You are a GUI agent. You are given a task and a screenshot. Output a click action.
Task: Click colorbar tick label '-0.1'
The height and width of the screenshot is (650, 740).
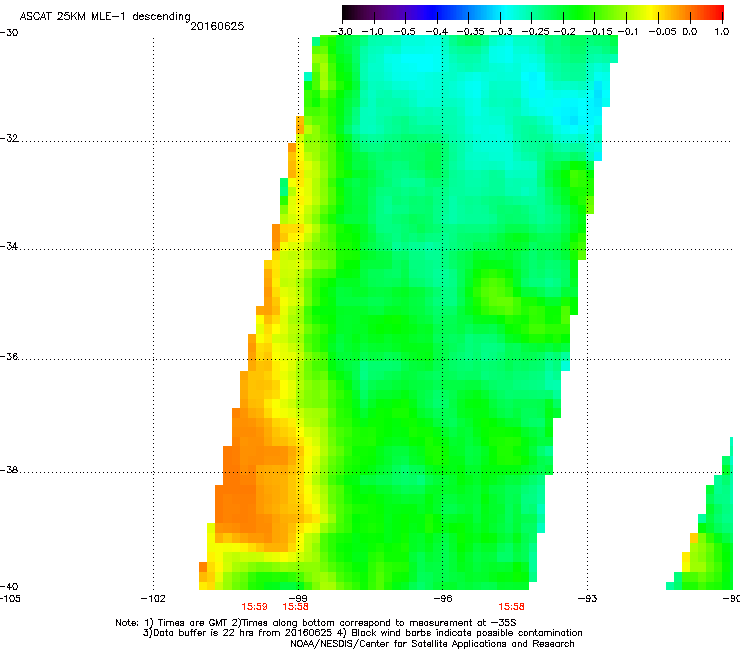[x=628, y=32]
